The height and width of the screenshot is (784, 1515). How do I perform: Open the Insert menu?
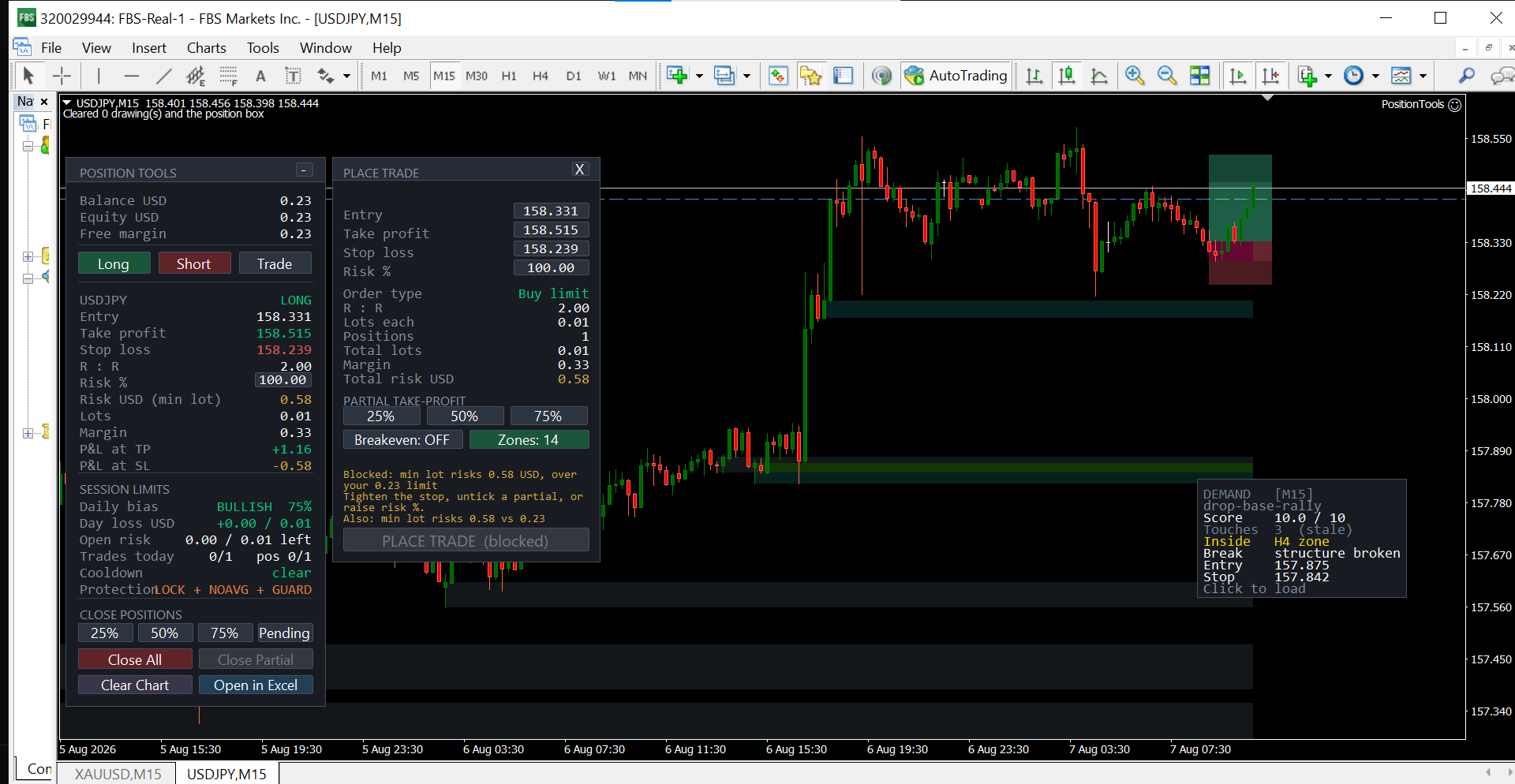(x=149, y=48)
